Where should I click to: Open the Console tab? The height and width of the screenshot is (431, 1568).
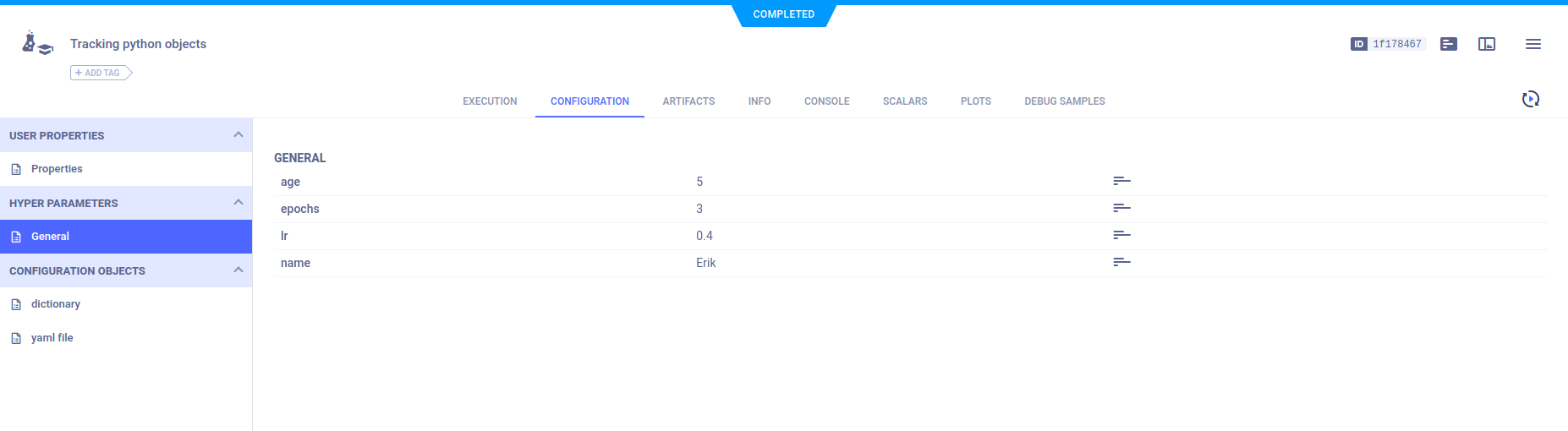pyautogui.click(x=826, y=101)
